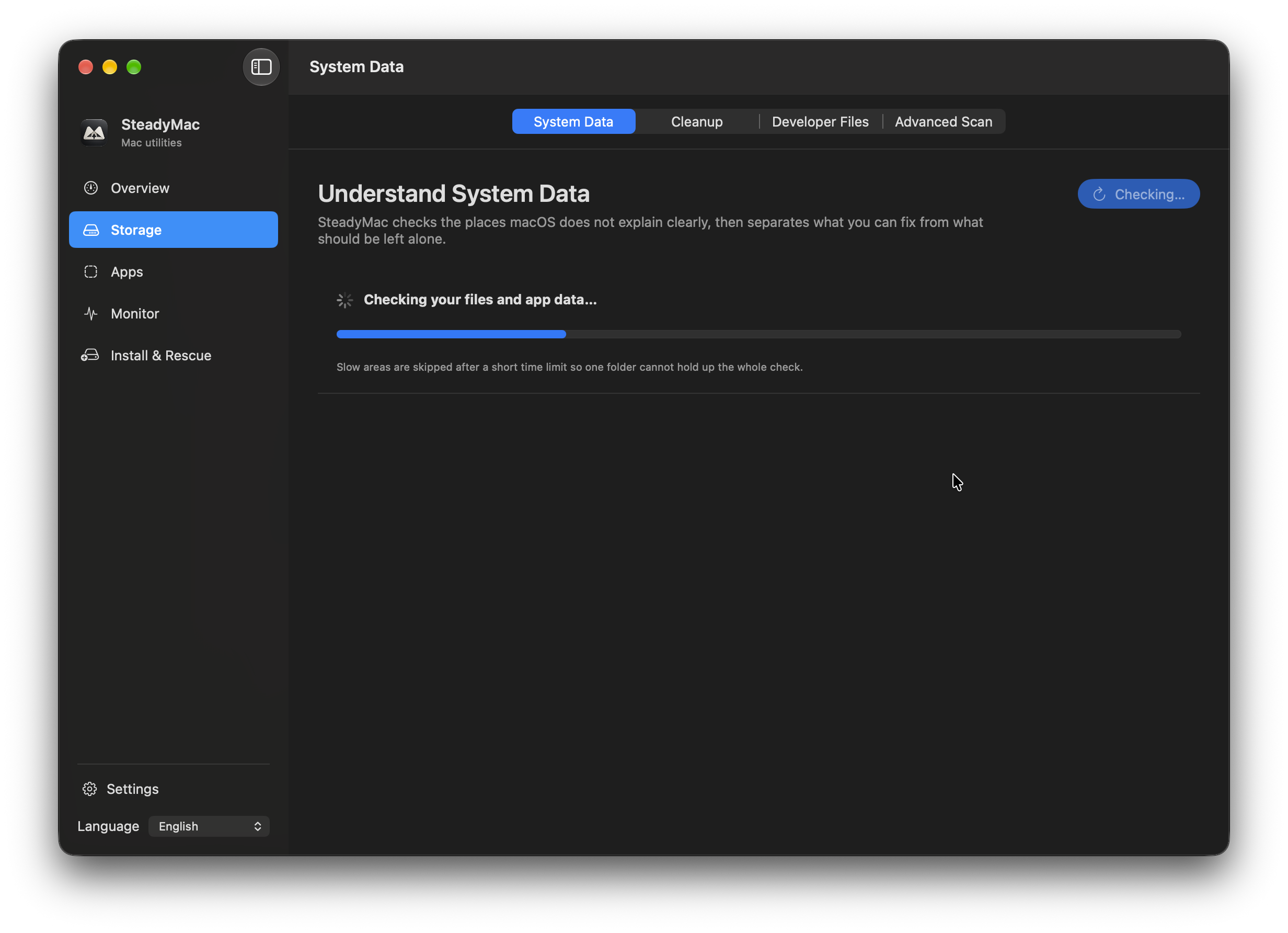The width and height of the screenshot is (1288, 933).
Task: Click the Overview gauge icon
Action: point(91,188)
